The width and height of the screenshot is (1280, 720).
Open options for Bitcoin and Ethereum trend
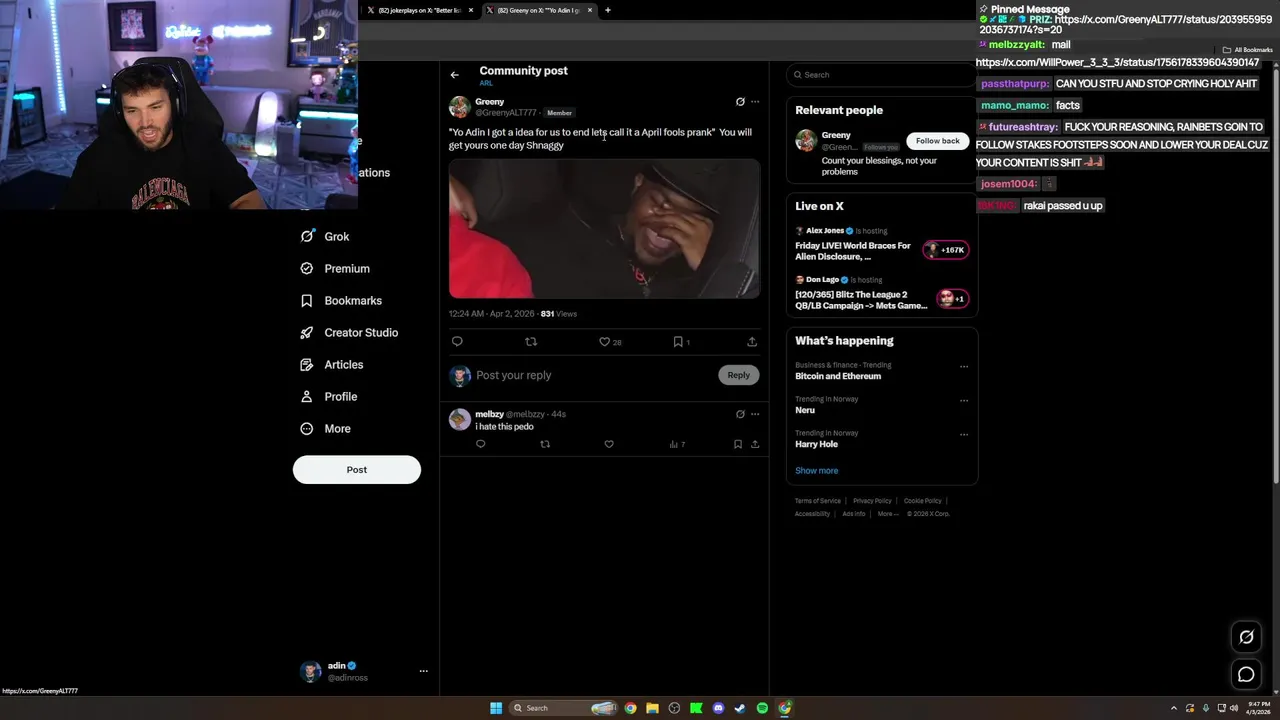(x=964, y=367)
